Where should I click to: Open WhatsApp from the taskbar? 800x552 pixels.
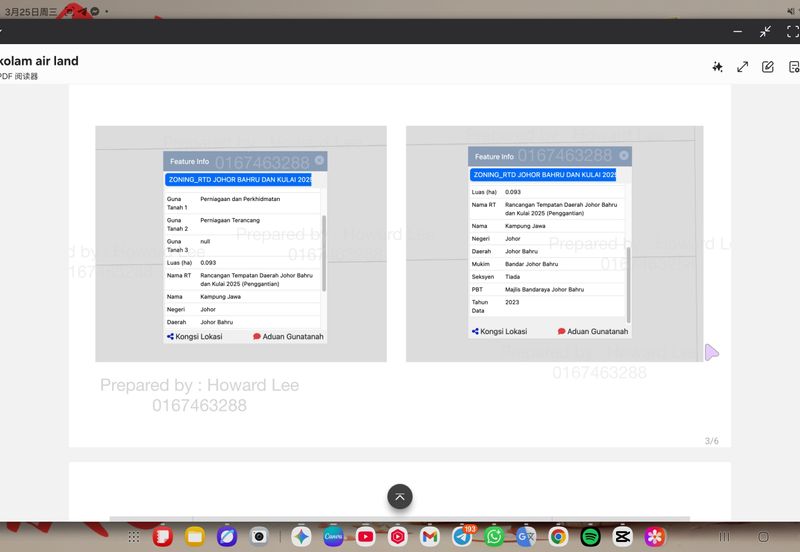[x=494, y=537]
